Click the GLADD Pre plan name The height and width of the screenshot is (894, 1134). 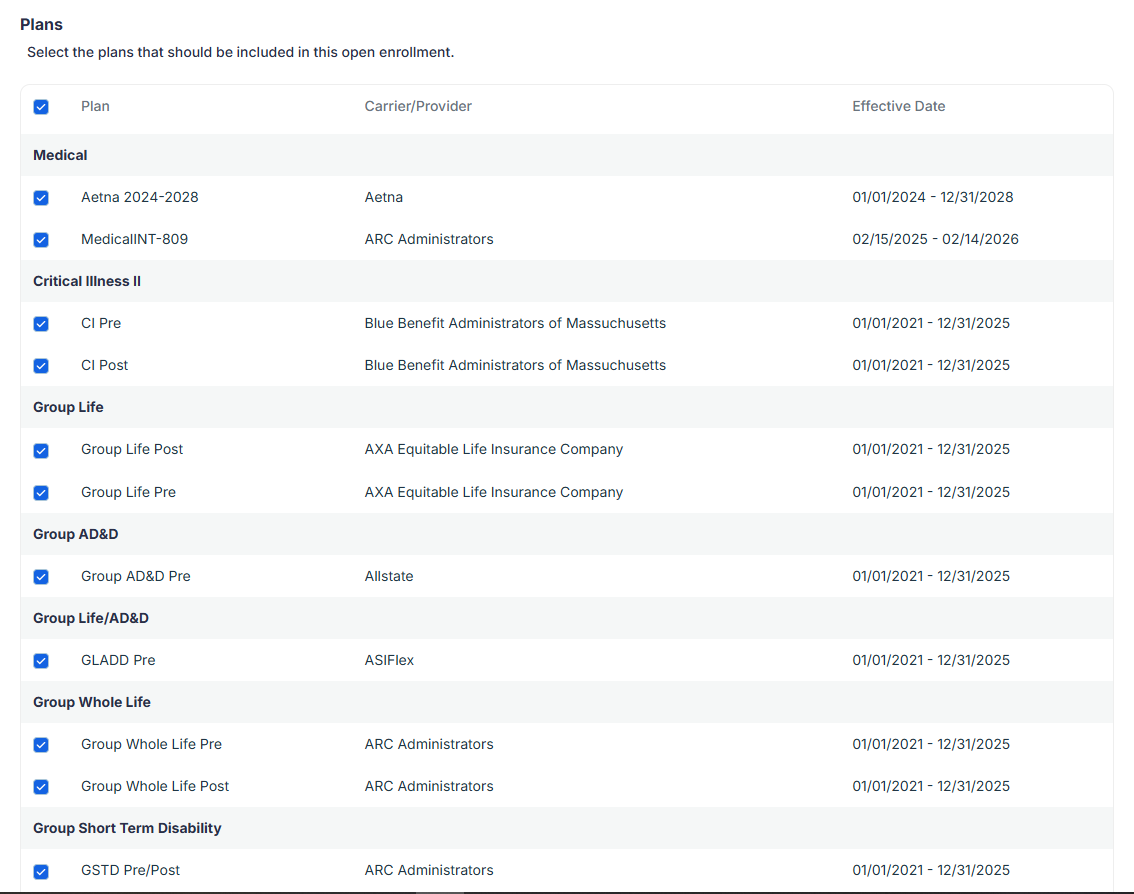[x=119, y=660]
